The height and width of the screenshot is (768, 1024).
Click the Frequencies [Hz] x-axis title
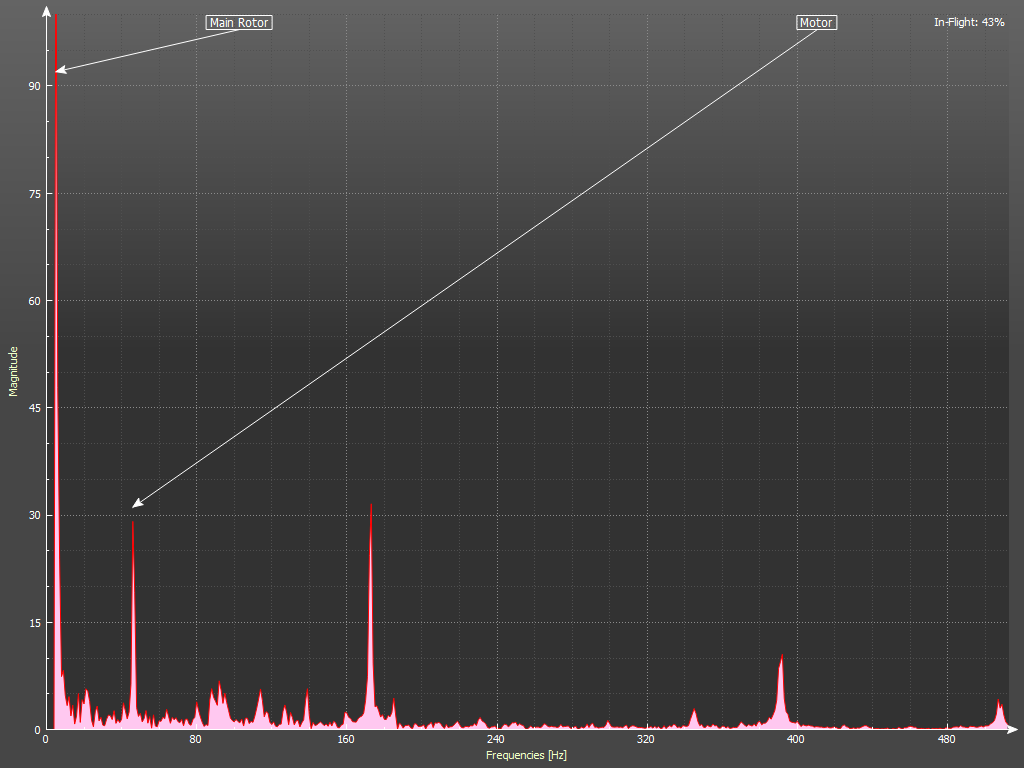526,755
